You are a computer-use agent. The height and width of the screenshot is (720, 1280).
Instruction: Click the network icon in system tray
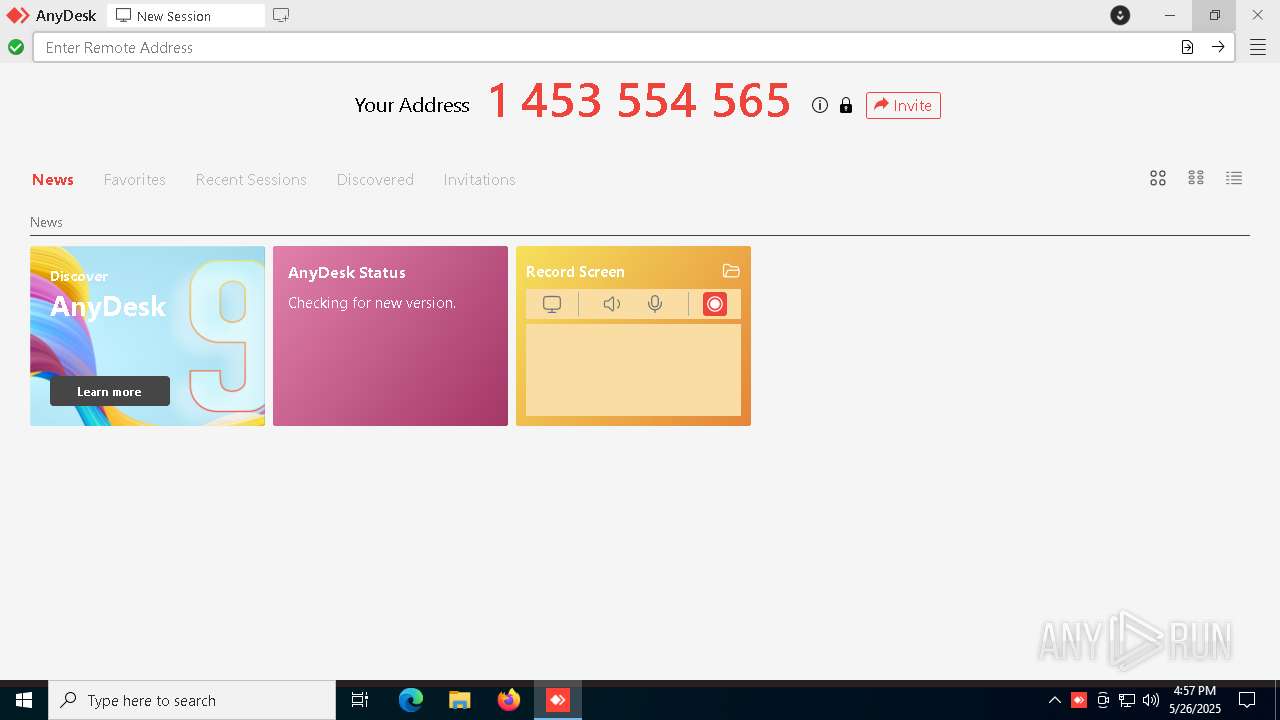pyautogui.click(x=1127, y=700)
